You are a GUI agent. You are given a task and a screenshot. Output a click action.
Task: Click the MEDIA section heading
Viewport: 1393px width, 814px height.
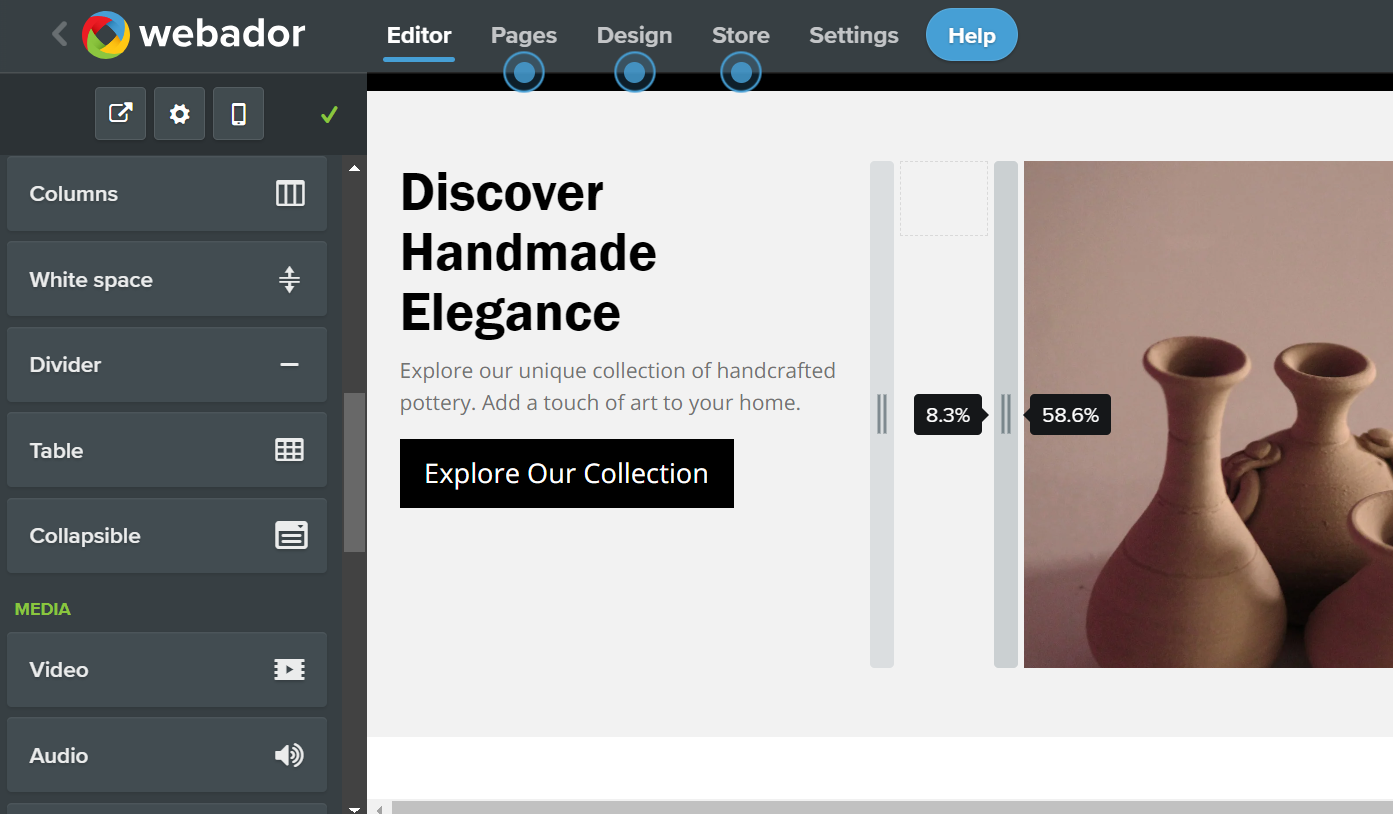(43, 609)
